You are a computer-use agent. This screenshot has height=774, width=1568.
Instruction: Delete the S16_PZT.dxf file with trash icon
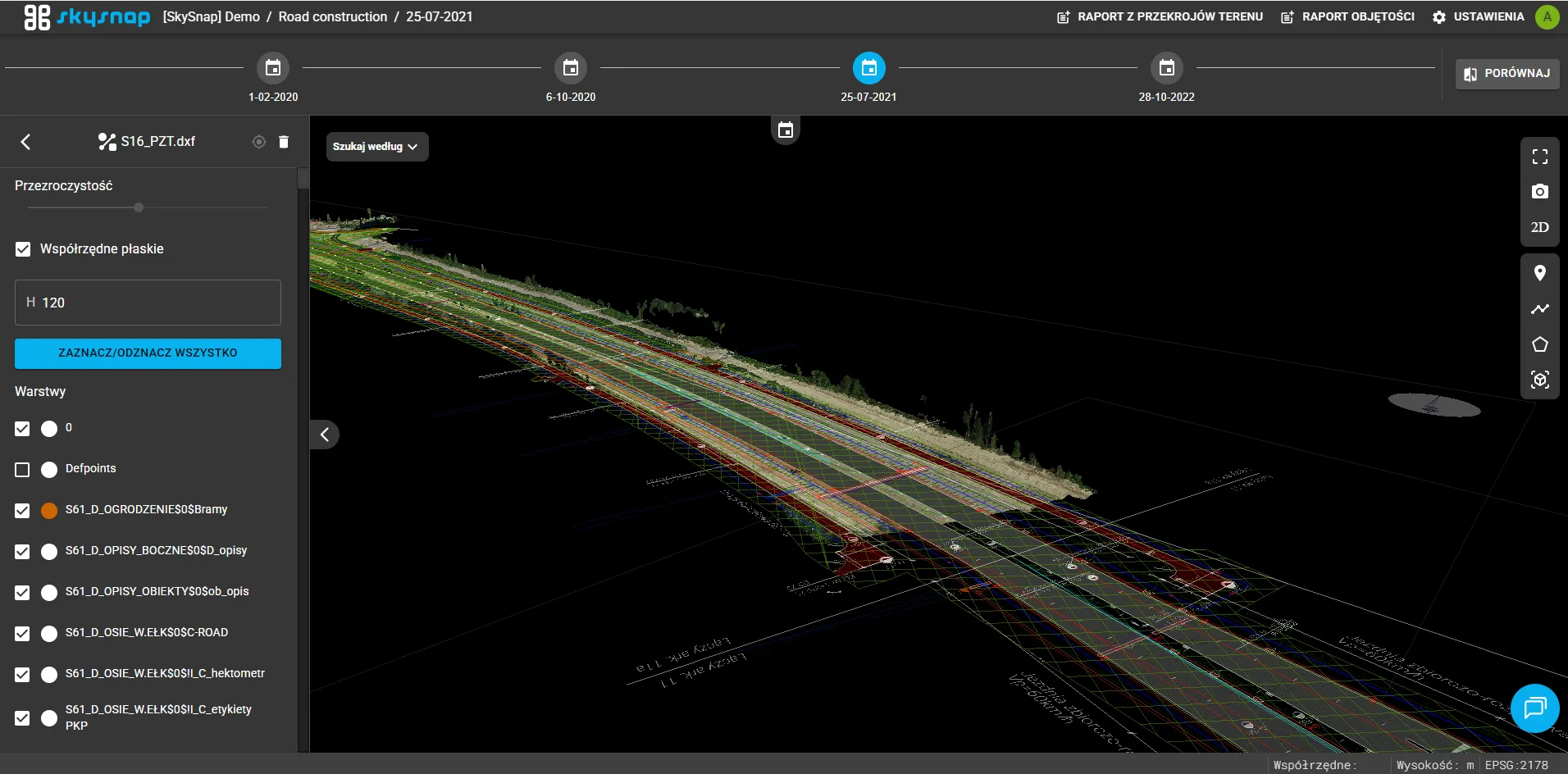284,142
